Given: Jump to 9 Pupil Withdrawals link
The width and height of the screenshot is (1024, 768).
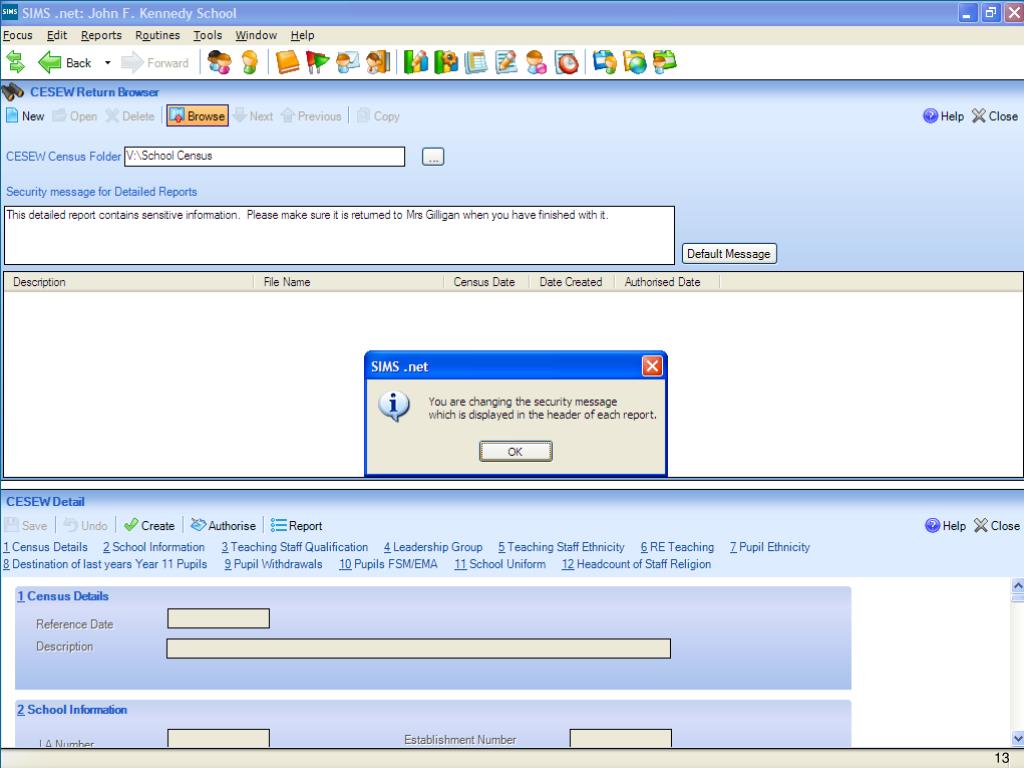Looking at the screenshot, I should pos(273,564).
